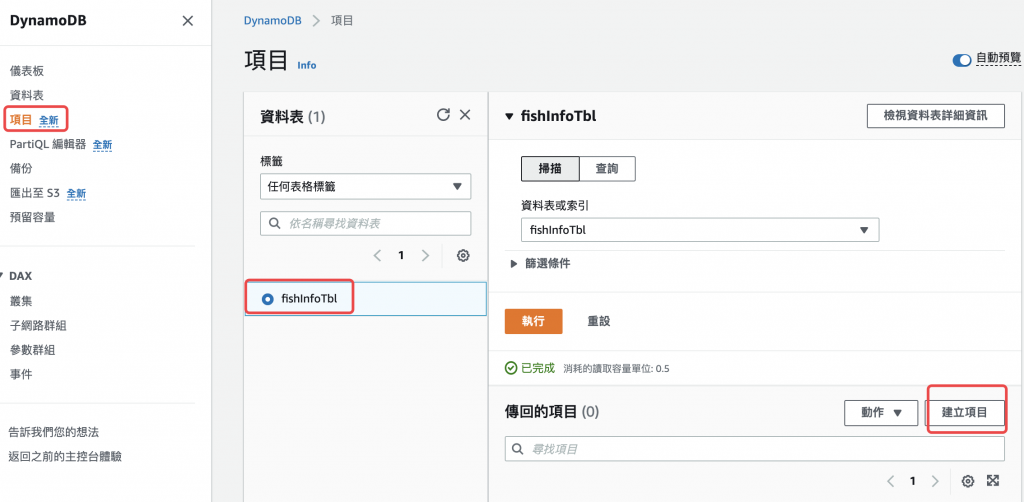Open 叢集 under DAX
This screenshot has width=1024, height=502.
coord(21,301)
